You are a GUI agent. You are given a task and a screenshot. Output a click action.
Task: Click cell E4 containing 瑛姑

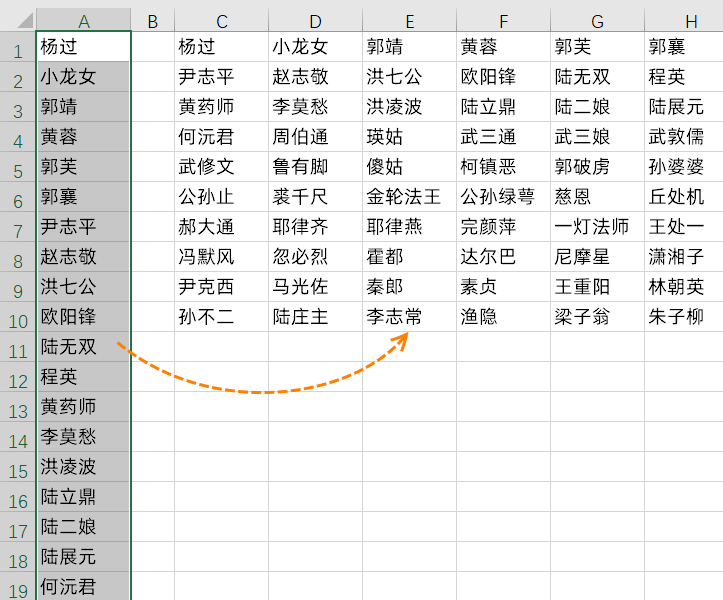click(x=410, y=137)
